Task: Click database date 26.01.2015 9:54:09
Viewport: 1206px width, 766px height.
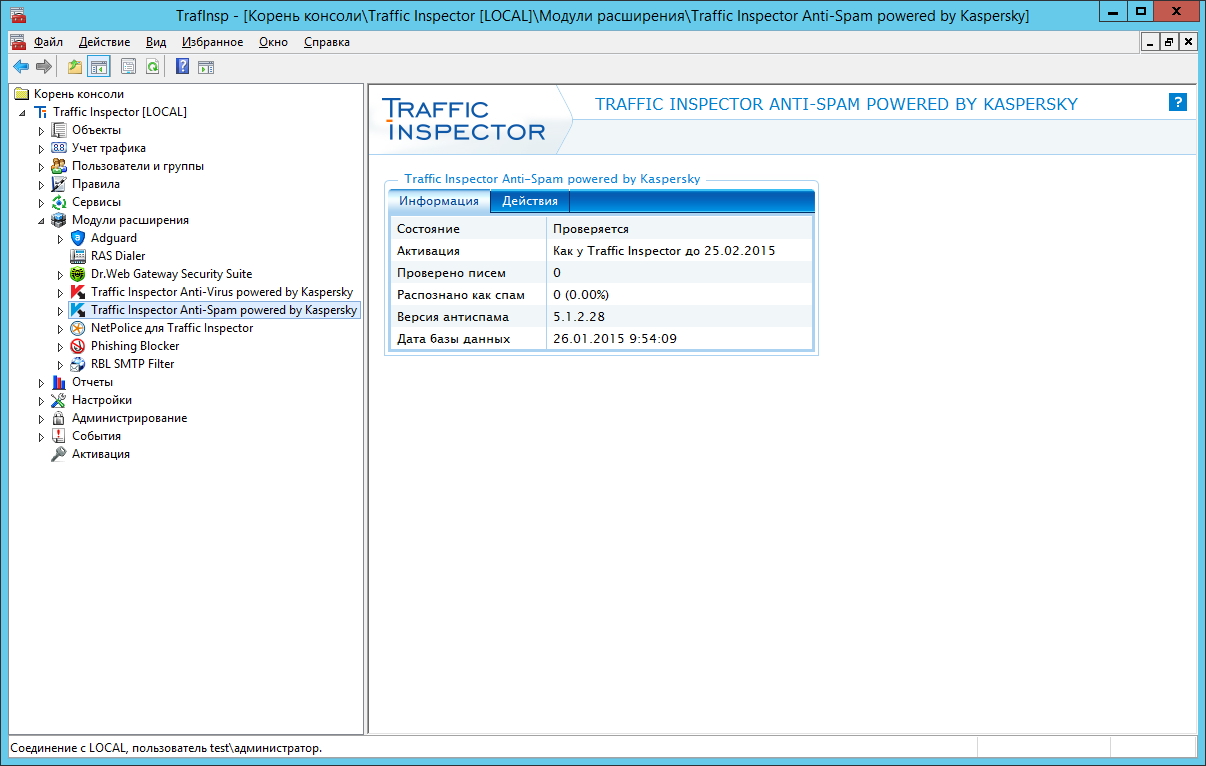Action: coord(615,339)
